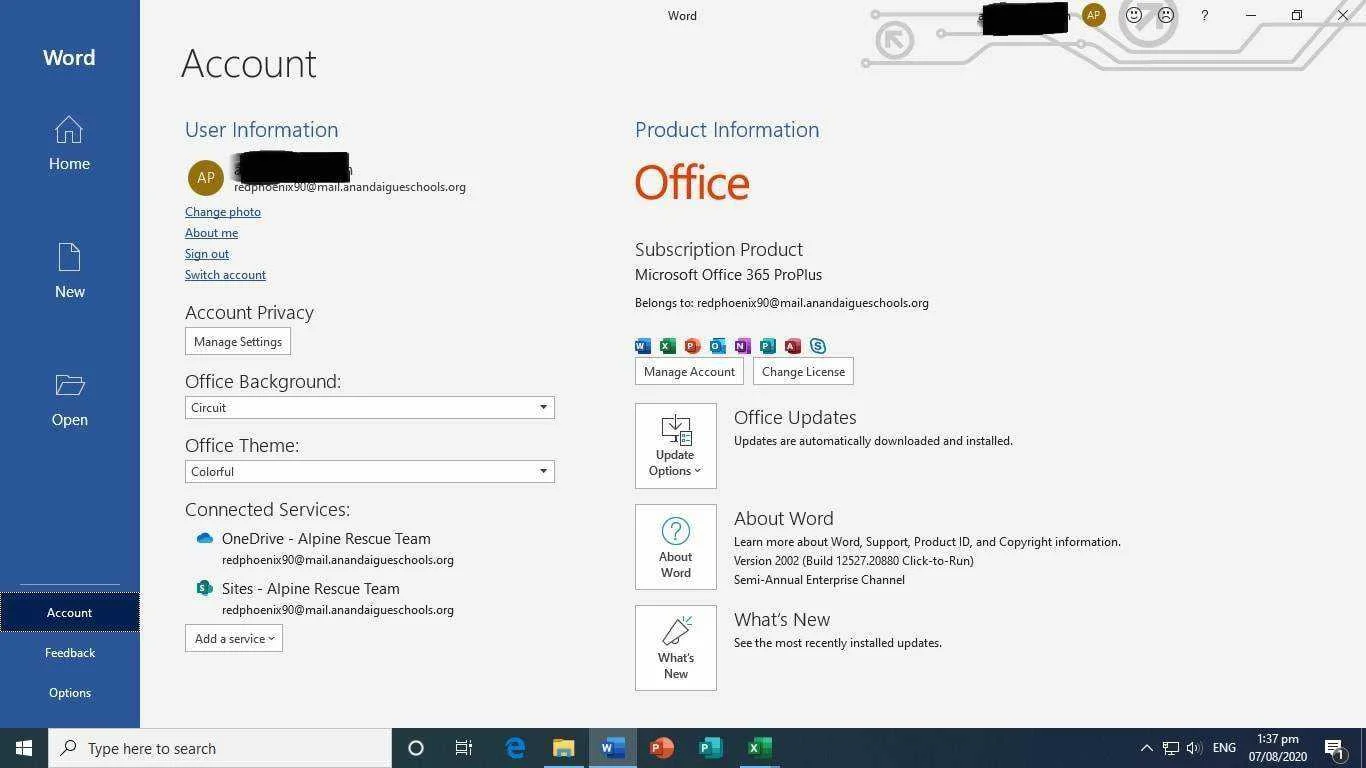Select New in the backstage sidebar
1366x768 pixels.
pyautogui.click(x=69, y=271)
